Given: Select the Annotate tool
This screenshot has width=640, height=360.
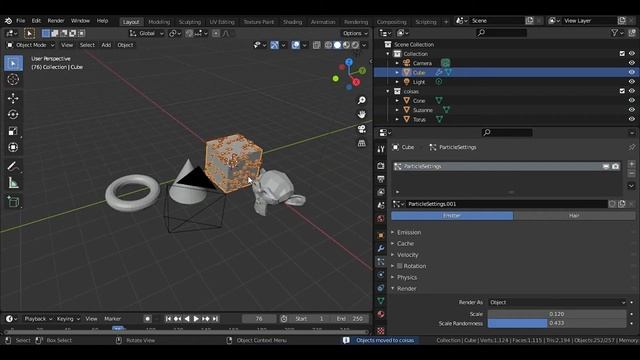Looking at the screenshot, I should pyautogui.click(x=13, y=166).
